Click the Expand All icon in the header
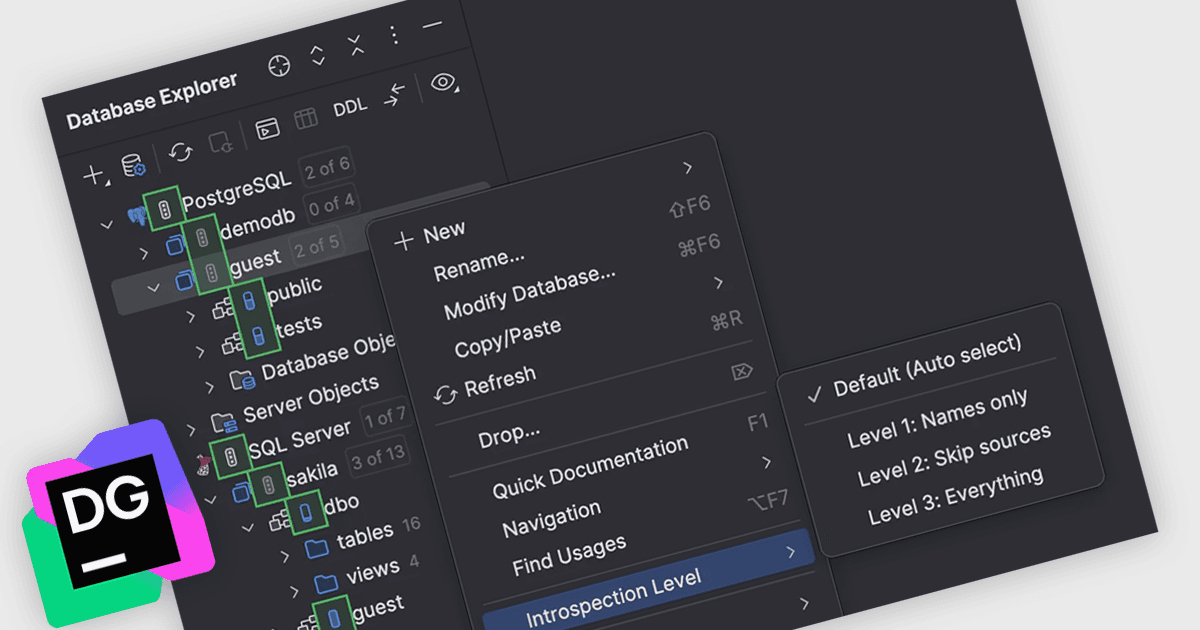Image resolution: width=1200 pixels, height=630 pixels. pos(318,55)
